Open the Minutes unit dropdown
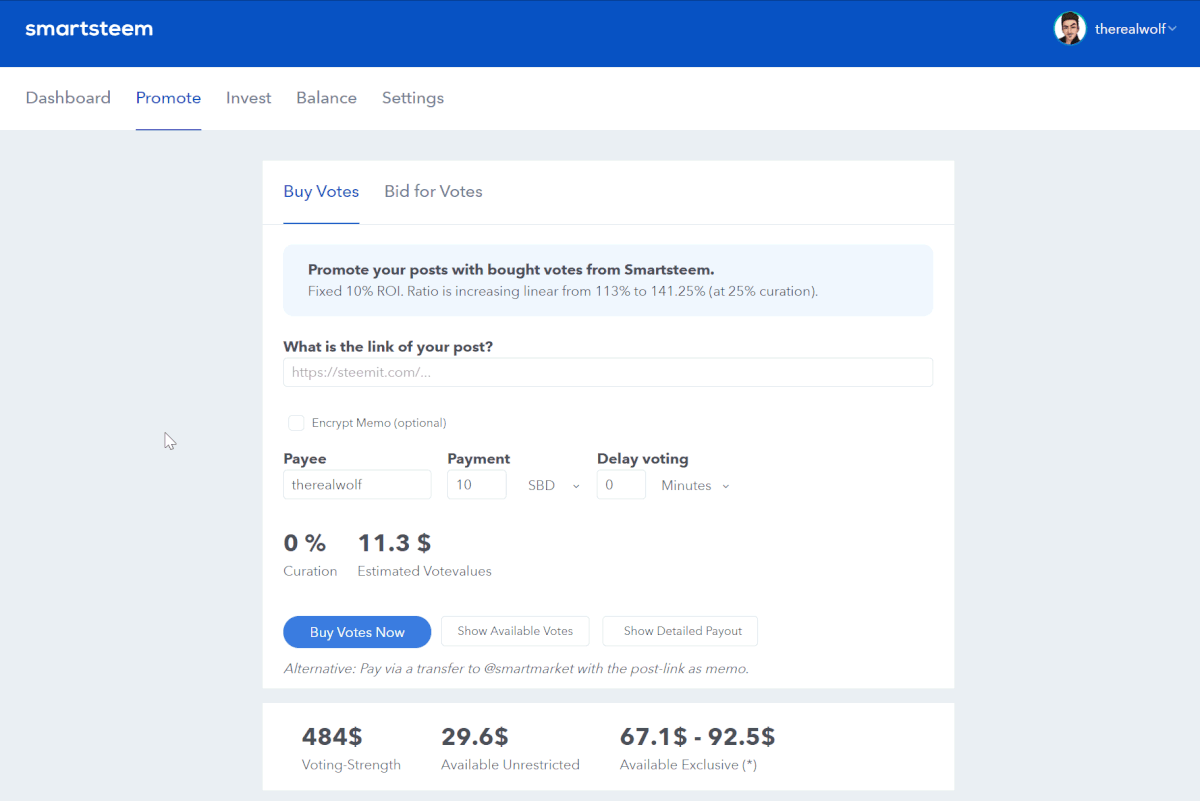1200x801 pixels. click(695, 485)
